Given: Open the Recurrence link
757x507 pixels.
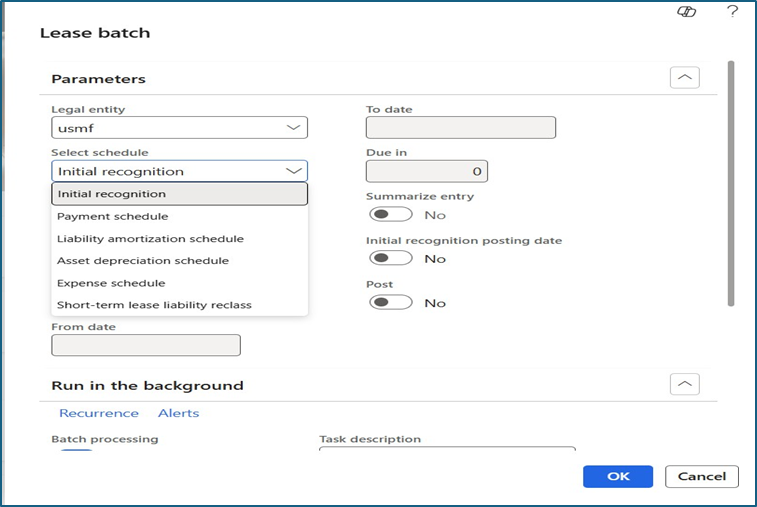Looking at the screenshot, I should pyautogui.click(x=98, y=413).
